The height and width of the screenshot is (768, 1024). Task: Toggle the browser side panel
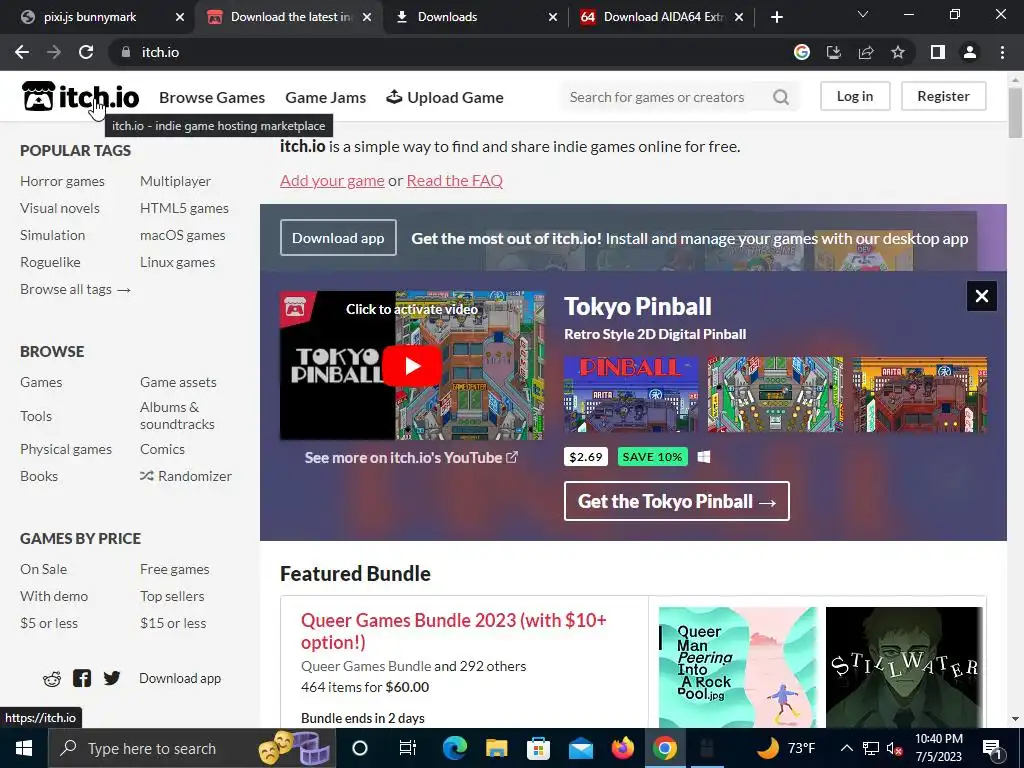pyautogui.click(x=937, y=52)
